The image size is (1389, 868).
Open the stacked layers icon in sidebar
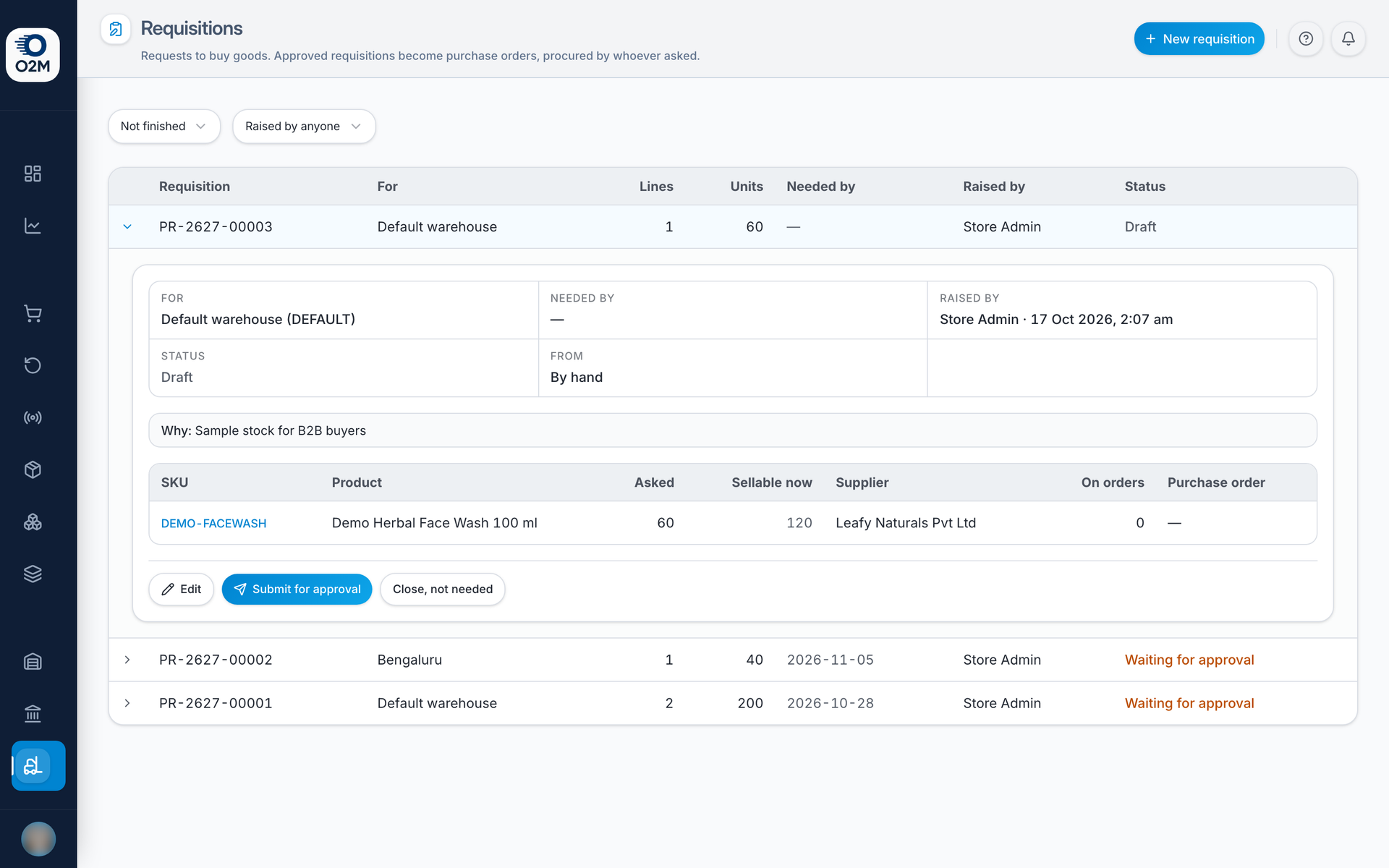pos(33,574)
